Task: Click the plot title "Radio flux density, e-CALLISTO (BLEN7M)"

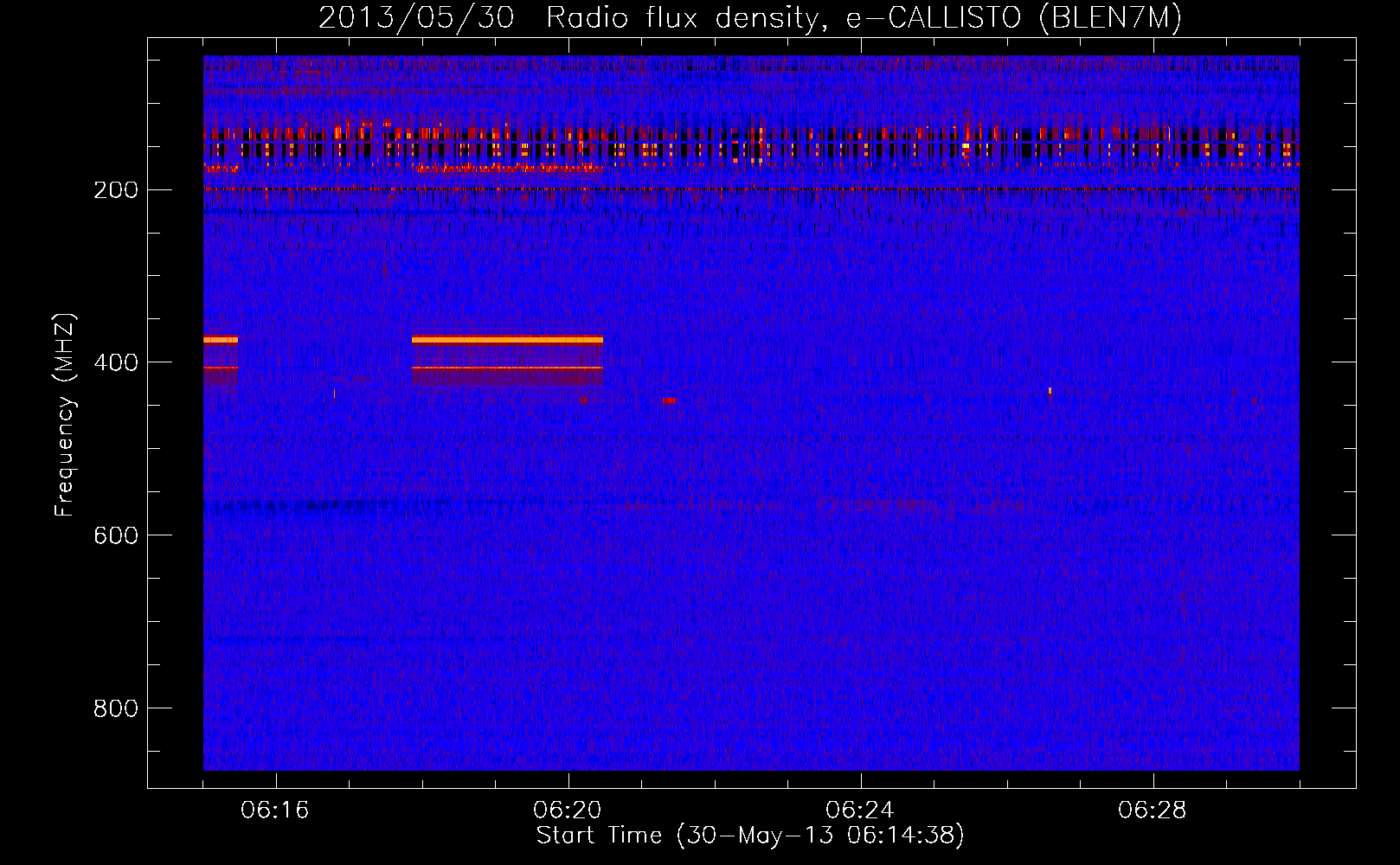Action: tap(863, 18)
